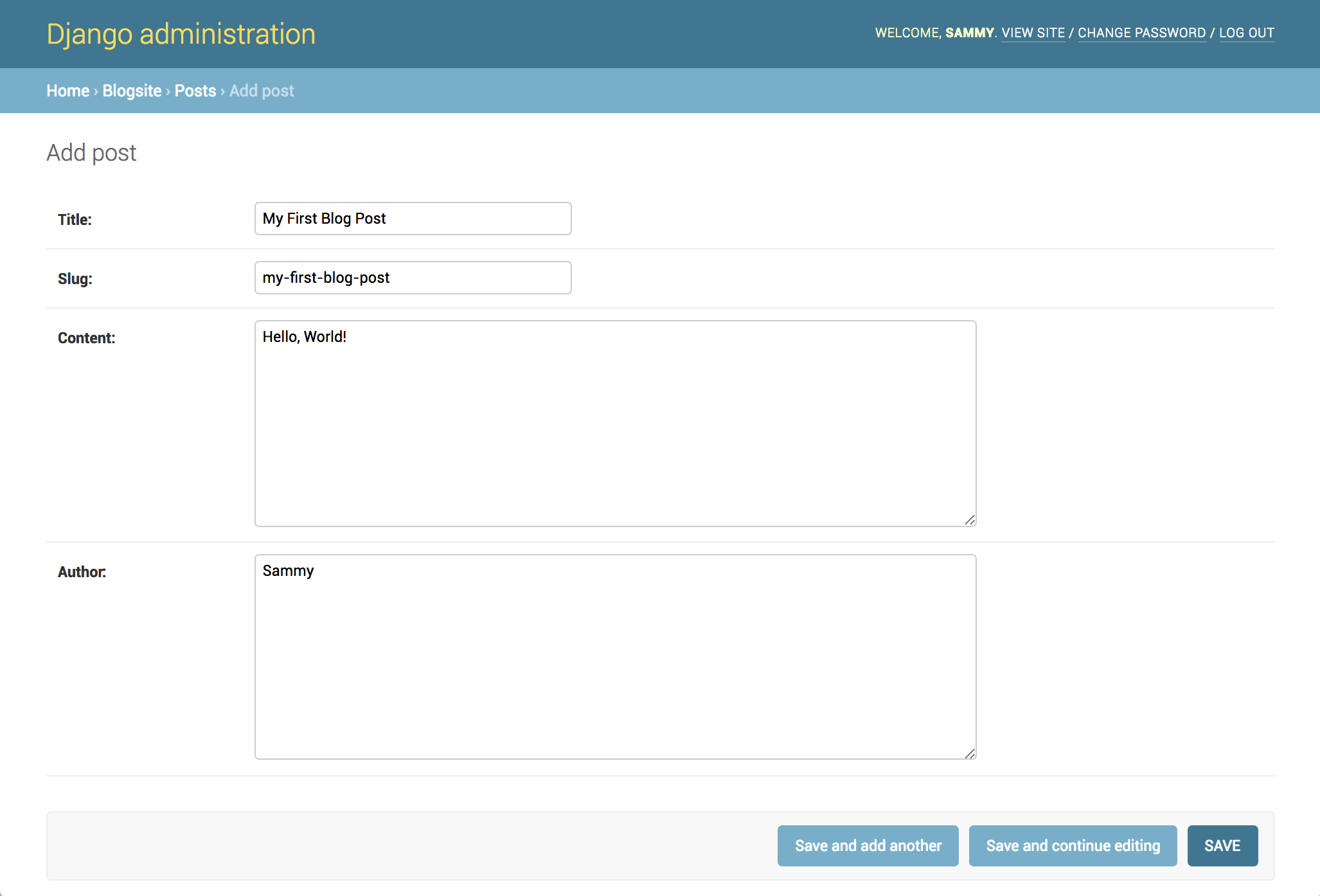Click the Add post breadcrumb item
The image size is (1320, 896).
pos(262,90)
